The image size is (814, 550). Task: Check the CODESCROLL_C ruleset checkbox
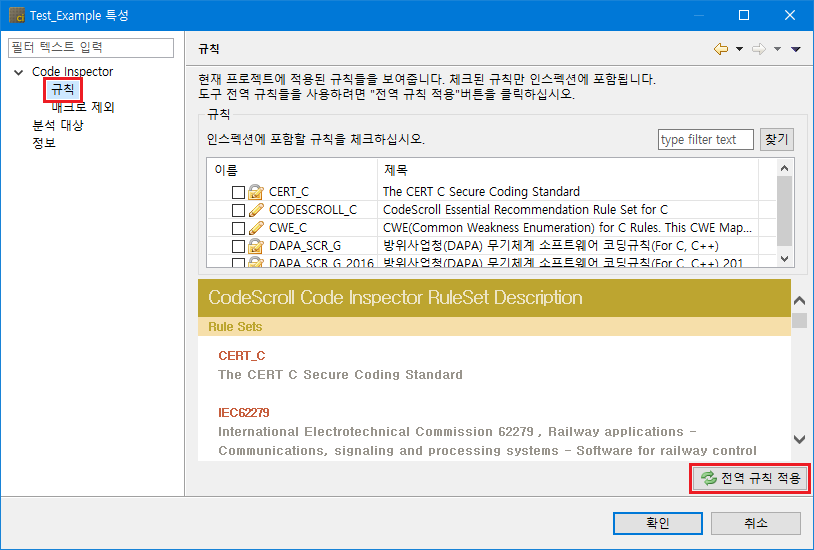tap(238, 210)
